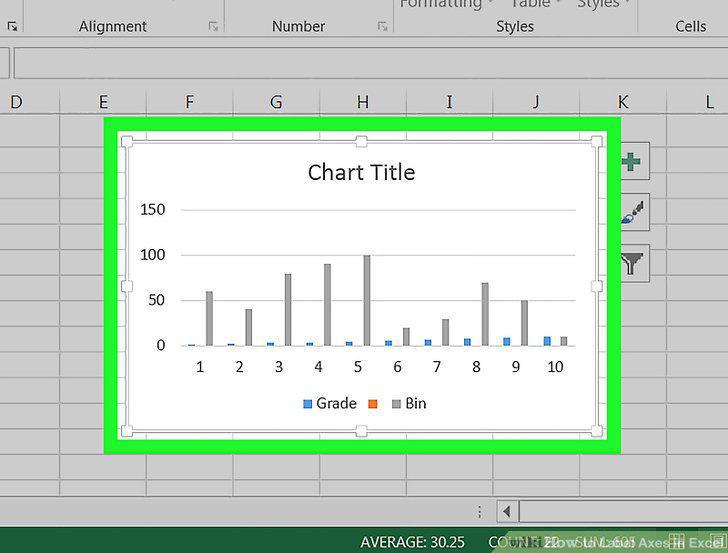Select the Bin legend entry
This screenshot has height=553, width=728.
click(x=409, y=403)
